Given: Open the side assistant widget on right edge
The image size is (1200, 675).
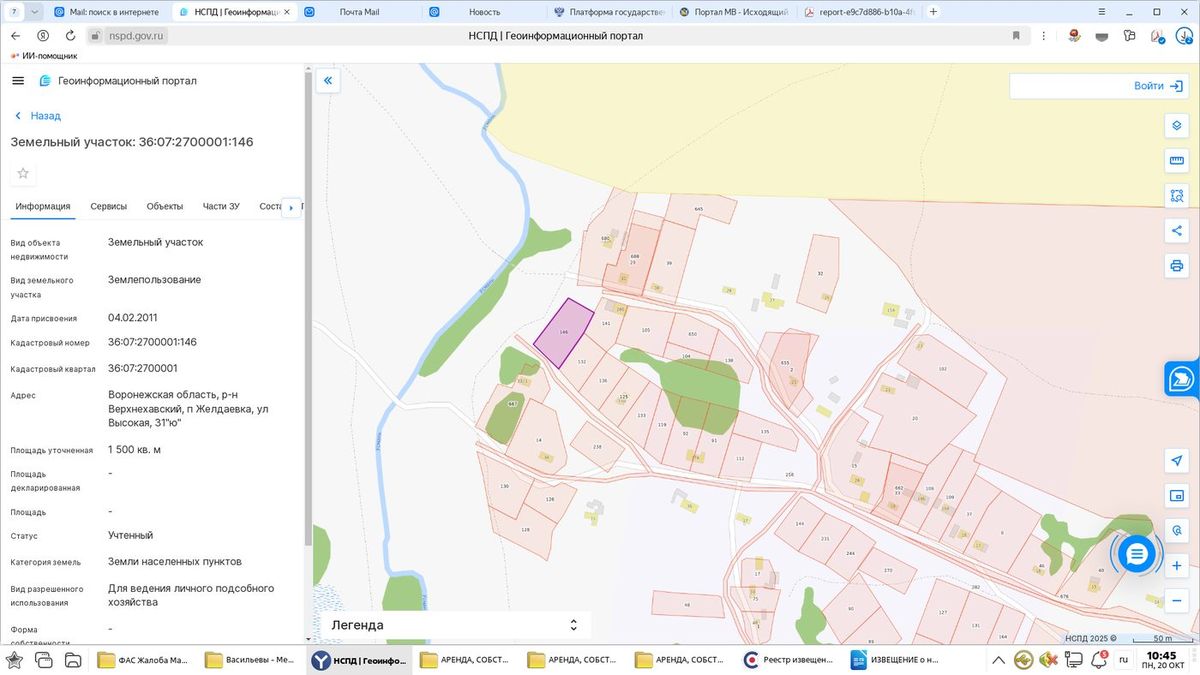Looking at the screenshot, I should [x=1182, y=379].
